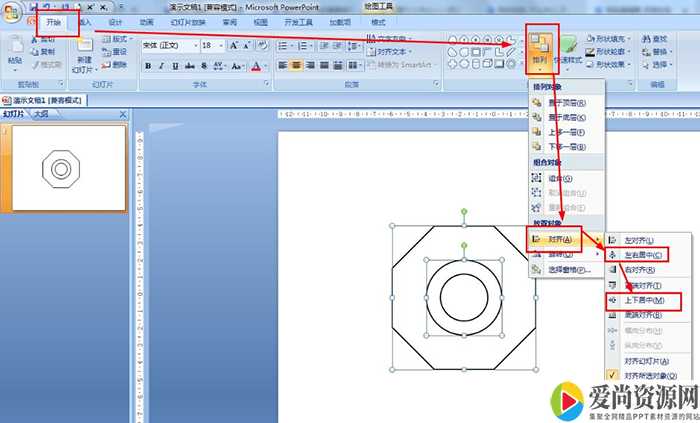Screen dimensions: 700x423
Task: Click the Underline formatting button
Action: tap(176, 66)
